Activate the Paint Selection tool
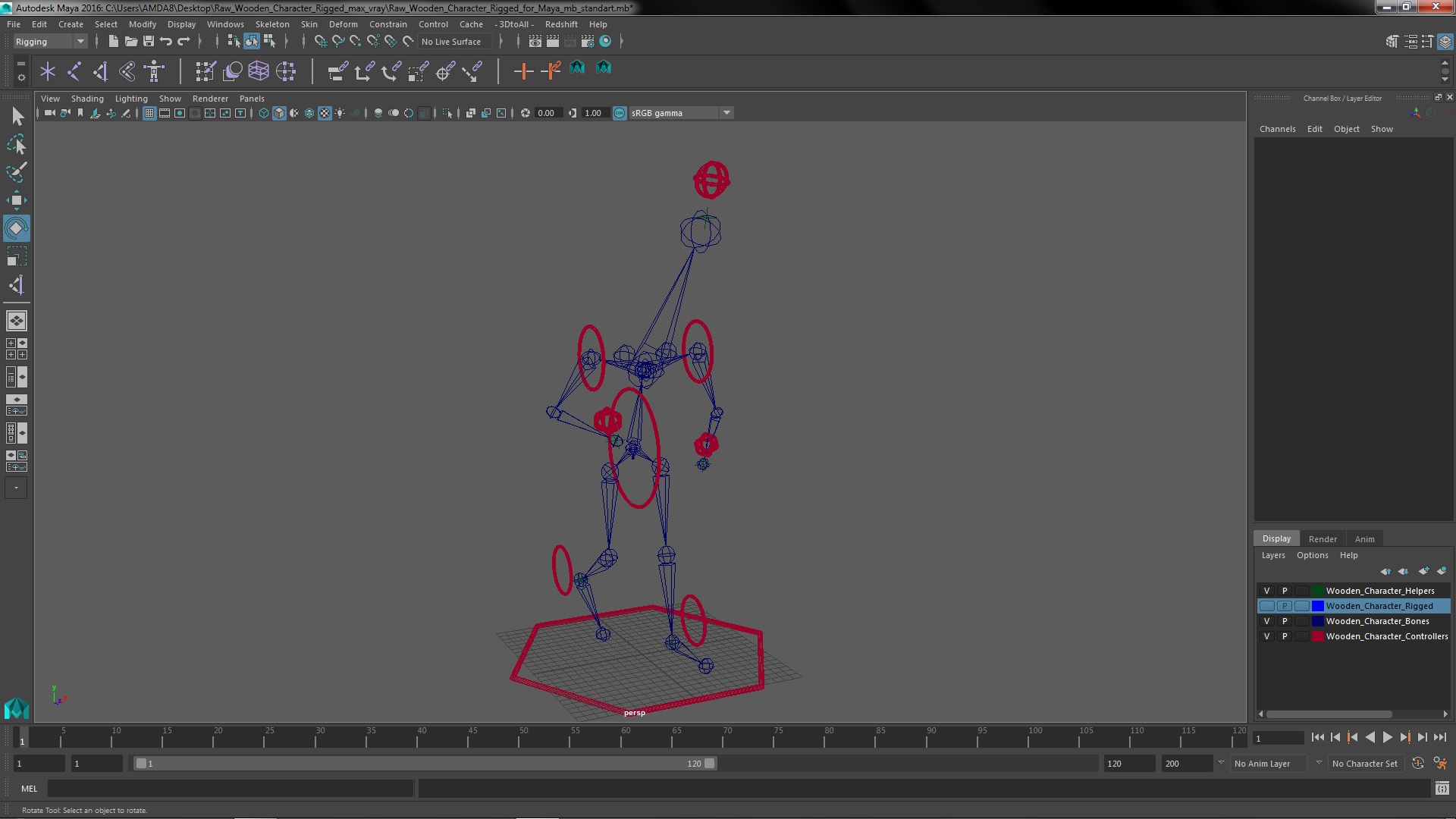The height and width of the screenshot is (819, 1456). coord(16,172)
